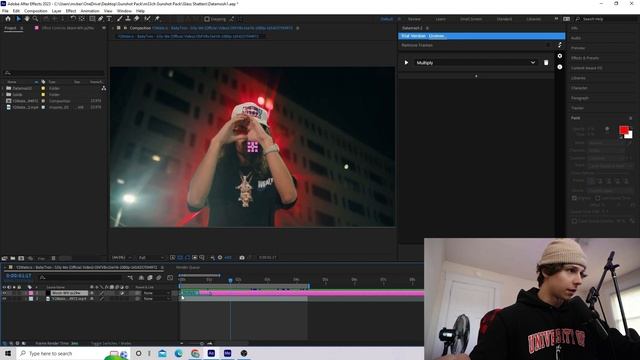Select the Rectangle shape tool
This screenshot has height=360, width=640.
pyautogui.click(x=92, y=19)
